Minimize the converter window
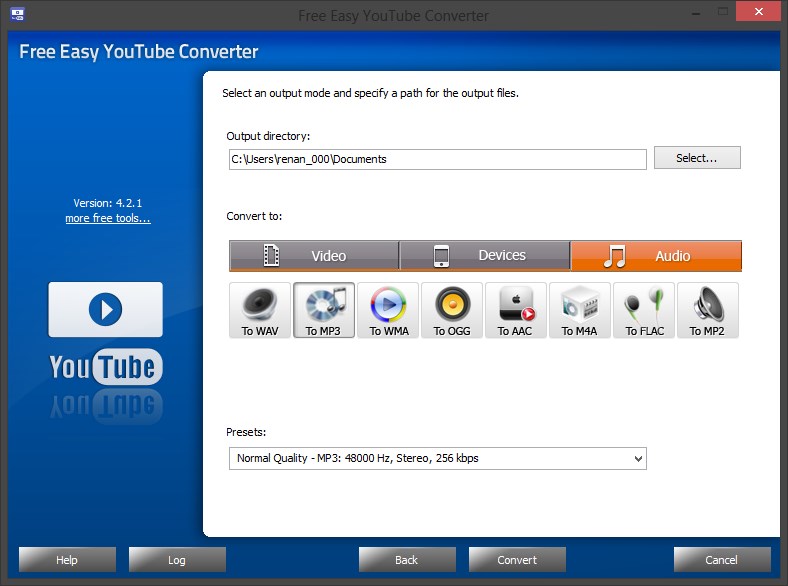 696,12
